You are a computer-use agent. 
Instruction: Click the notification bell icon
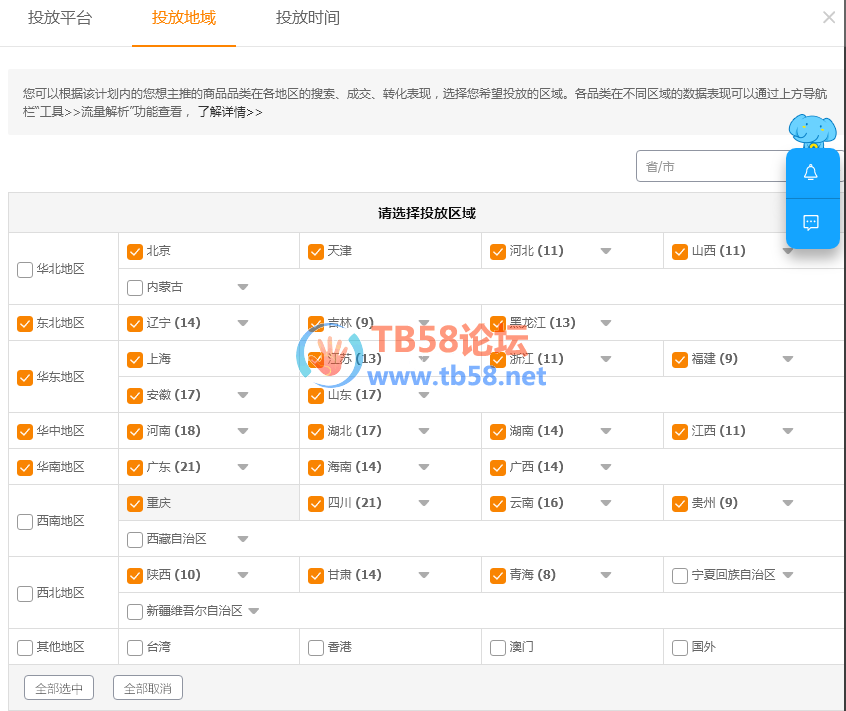pyautogui.click(x=811, y=172)
